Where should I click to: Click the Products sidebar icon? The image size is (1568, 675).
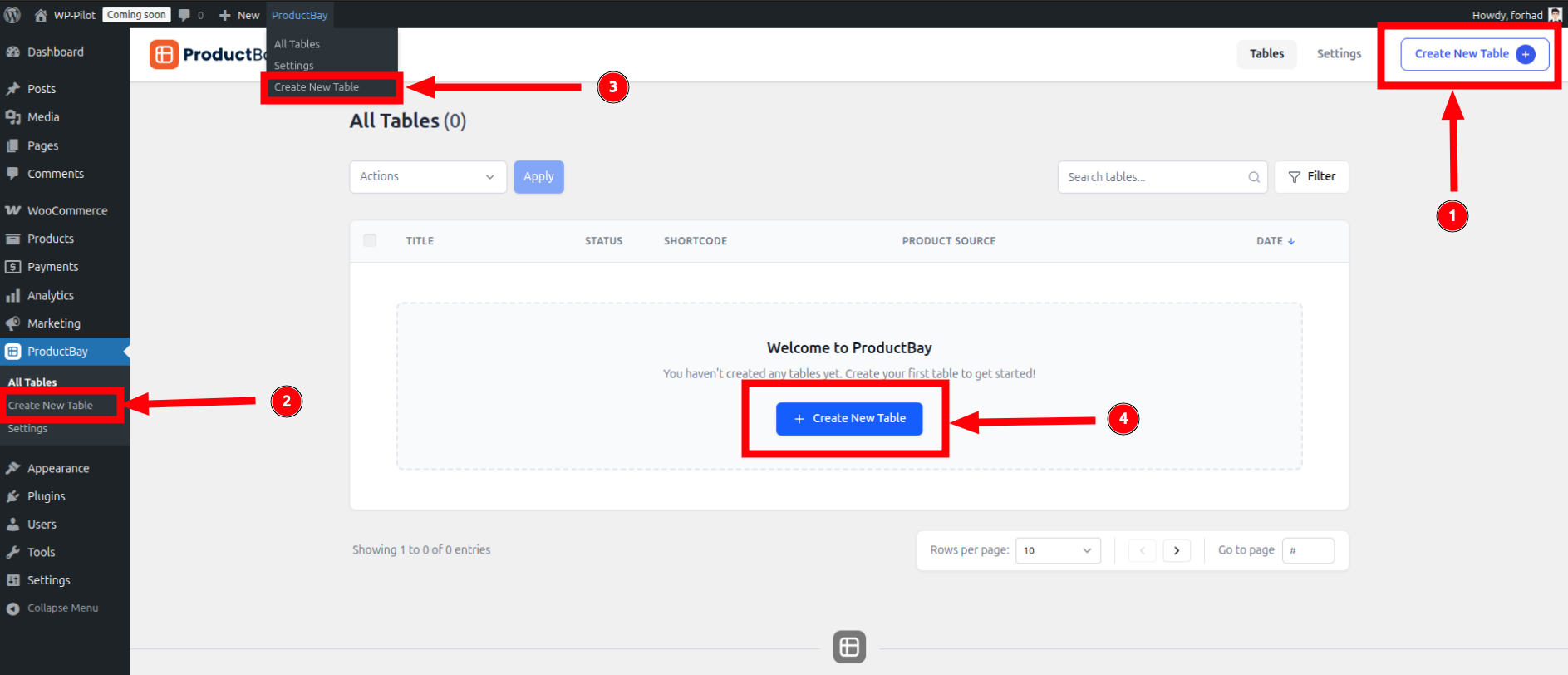[x=13, y=239]
